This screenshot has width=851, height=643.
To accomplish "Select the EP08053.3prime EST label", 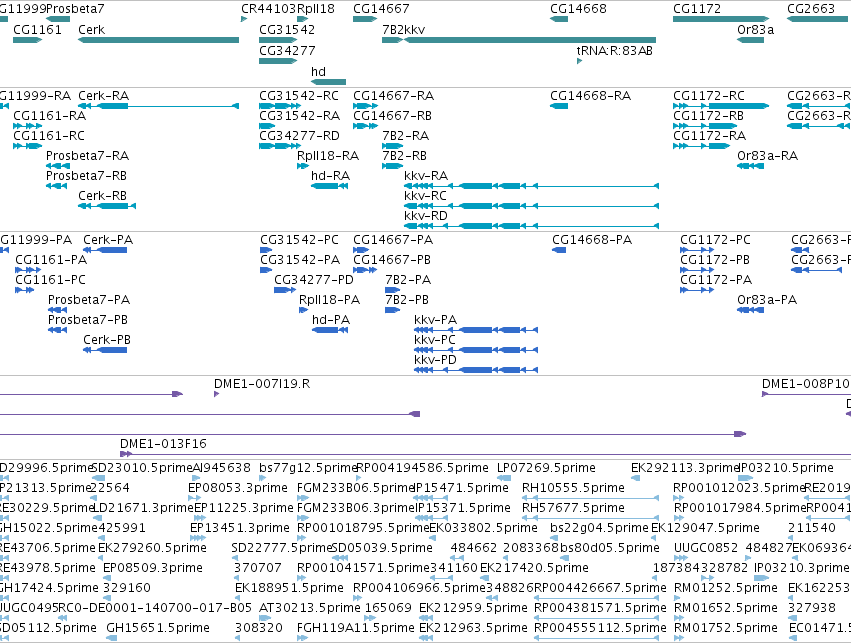I will pos(238,488).
